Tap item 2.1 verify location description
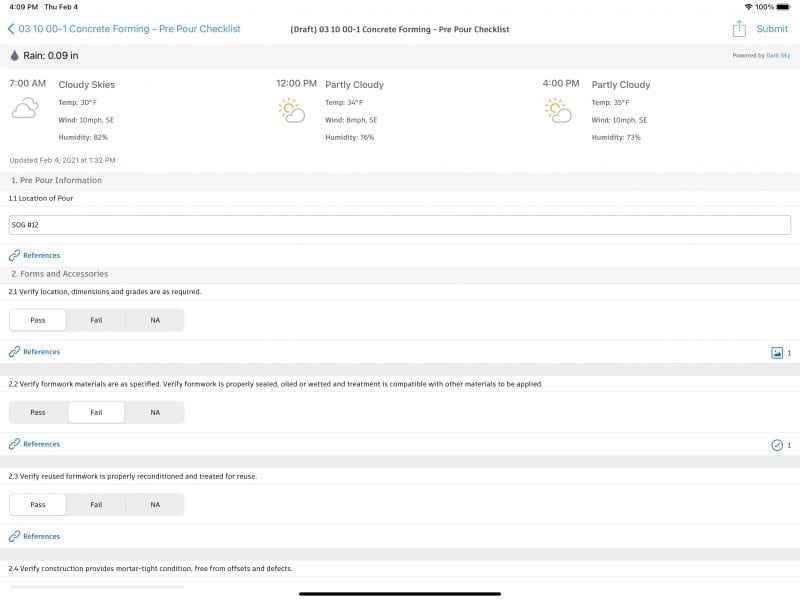This screenshot has width=800, height=600. [105, 292]
